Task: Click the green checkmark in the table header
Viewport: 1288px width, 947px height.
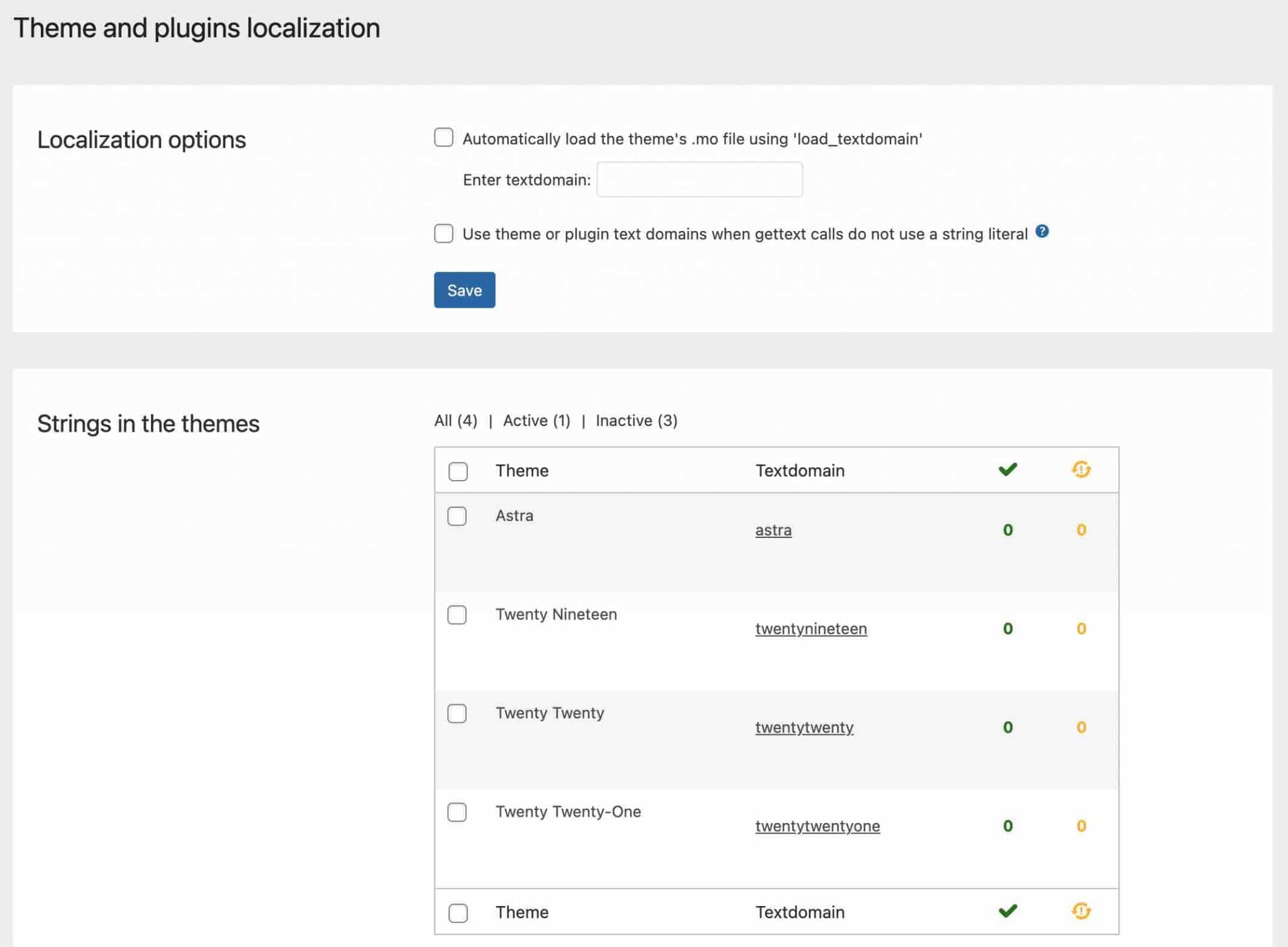Action: point(1008,469)
